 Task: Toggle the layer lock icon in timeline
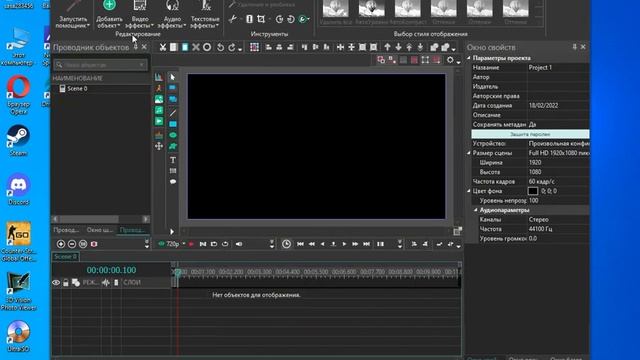[66, 282]
